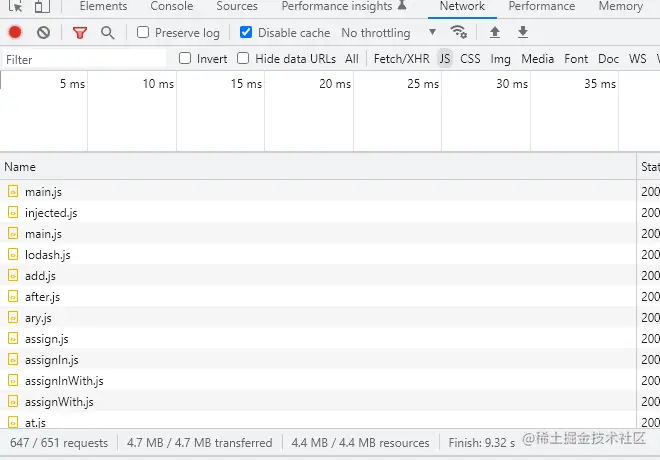Image resolution: width=660 pixels, height=460 pixels.
Task: Open network search with magnifier icon
Action: tap(108, 32)
